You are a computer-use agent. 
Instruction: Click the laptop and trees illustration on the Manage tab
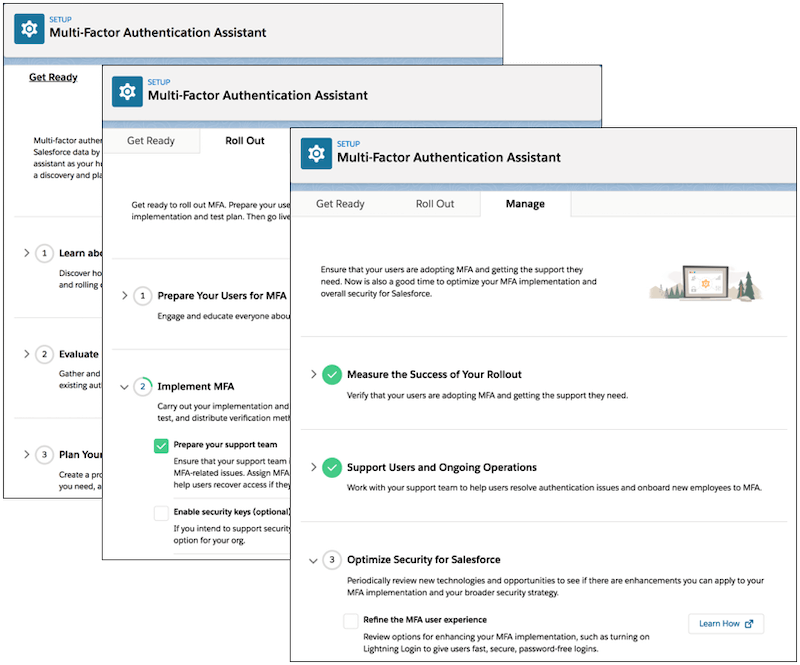coord(706,283)
